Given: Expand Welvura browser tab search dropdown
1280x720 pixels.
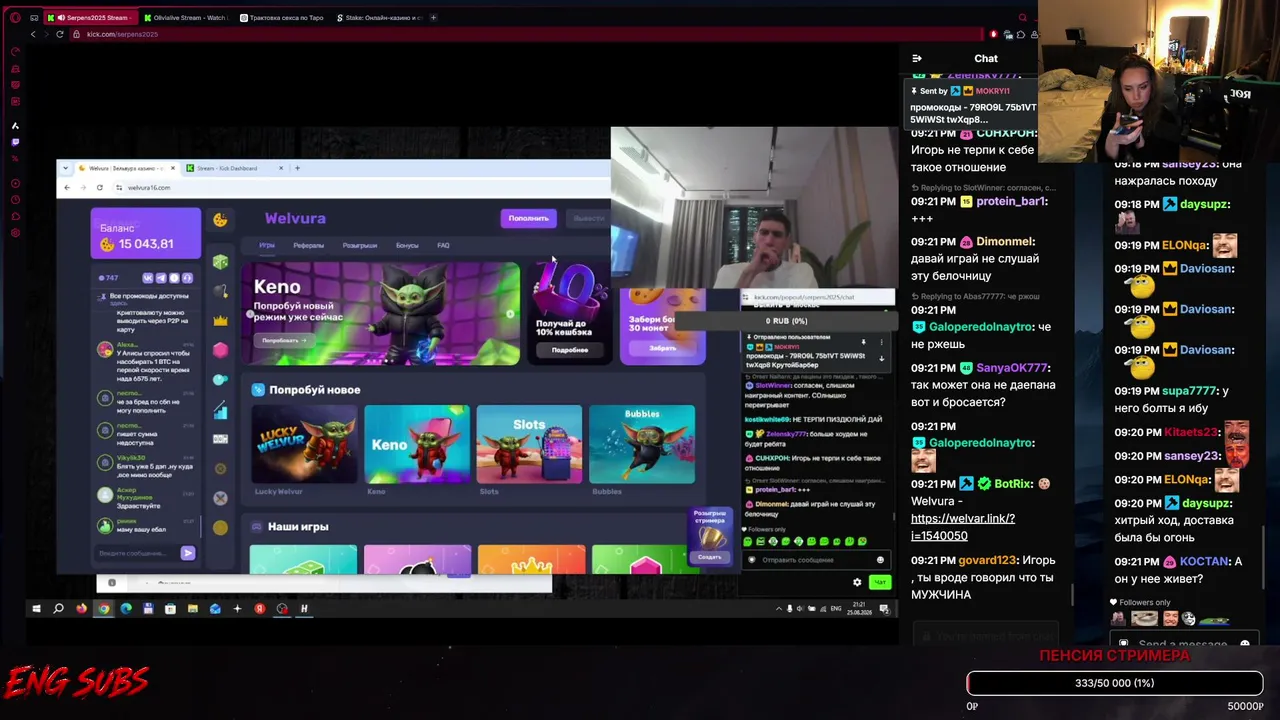Looking at the screenshot, I should click(66, 168).
